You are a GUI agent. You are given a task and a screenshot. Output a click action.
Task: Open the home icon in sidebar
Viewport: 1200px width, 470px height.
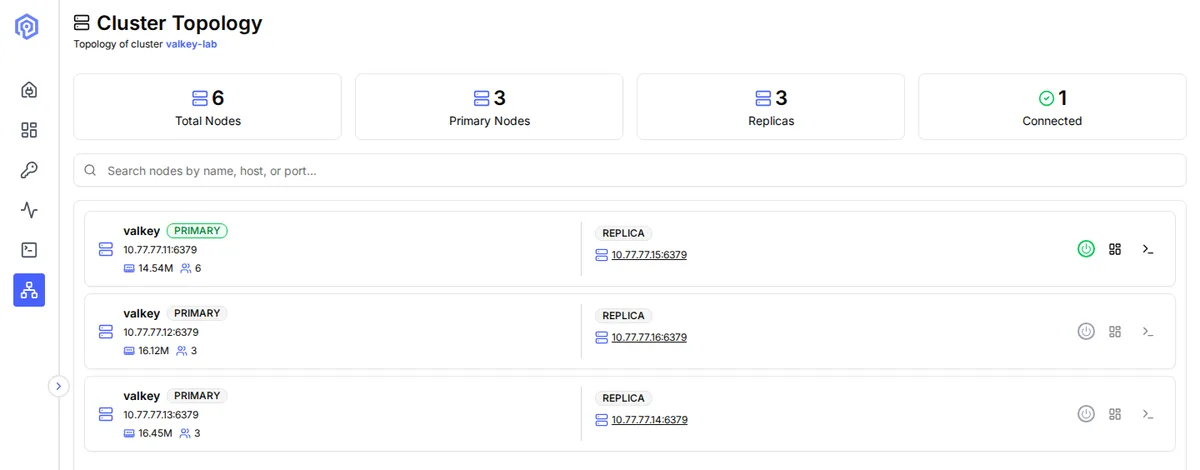[29, 90]
